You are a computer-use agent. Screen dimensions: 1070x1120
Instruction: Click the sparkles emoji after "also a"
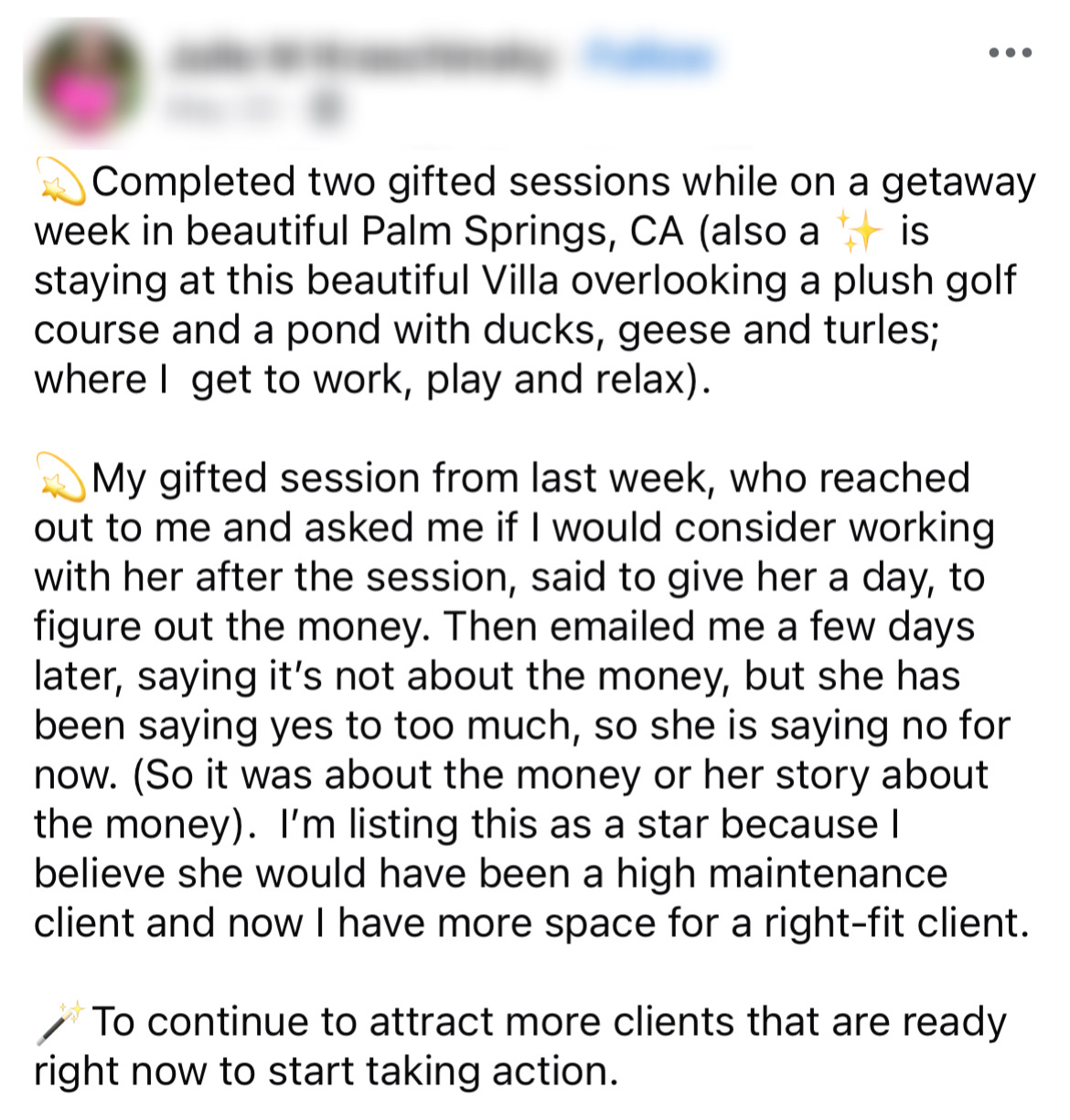point(860,230)
